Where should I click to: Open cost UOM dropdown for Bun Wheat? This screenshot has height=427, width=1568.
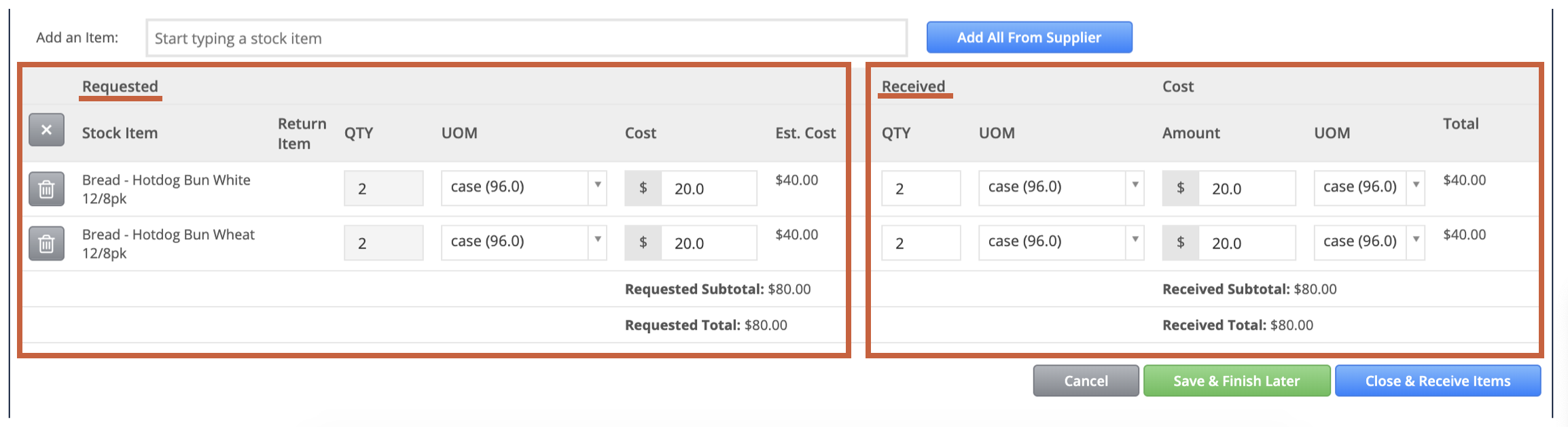[x=1369, y=242]
